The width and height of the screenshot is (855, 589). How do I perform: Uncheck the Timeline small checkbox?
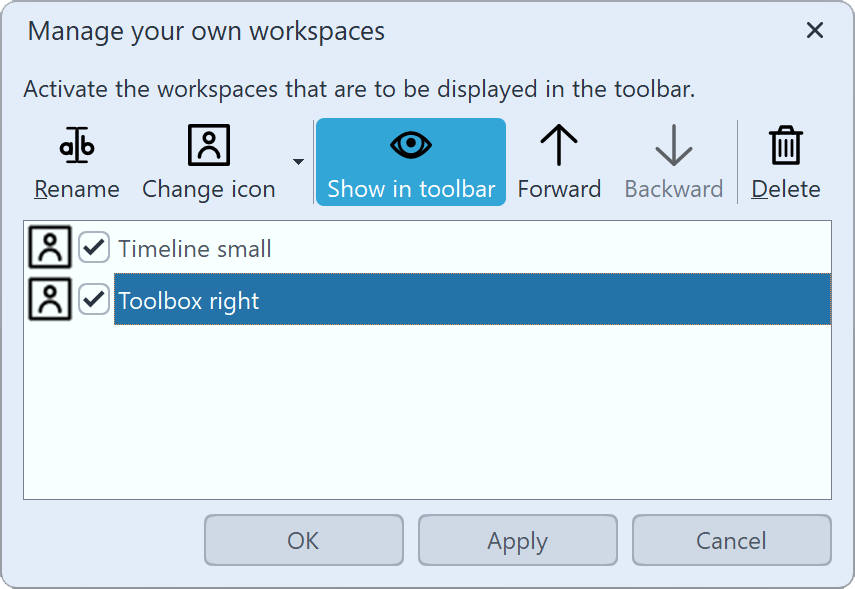pos(93,247)
